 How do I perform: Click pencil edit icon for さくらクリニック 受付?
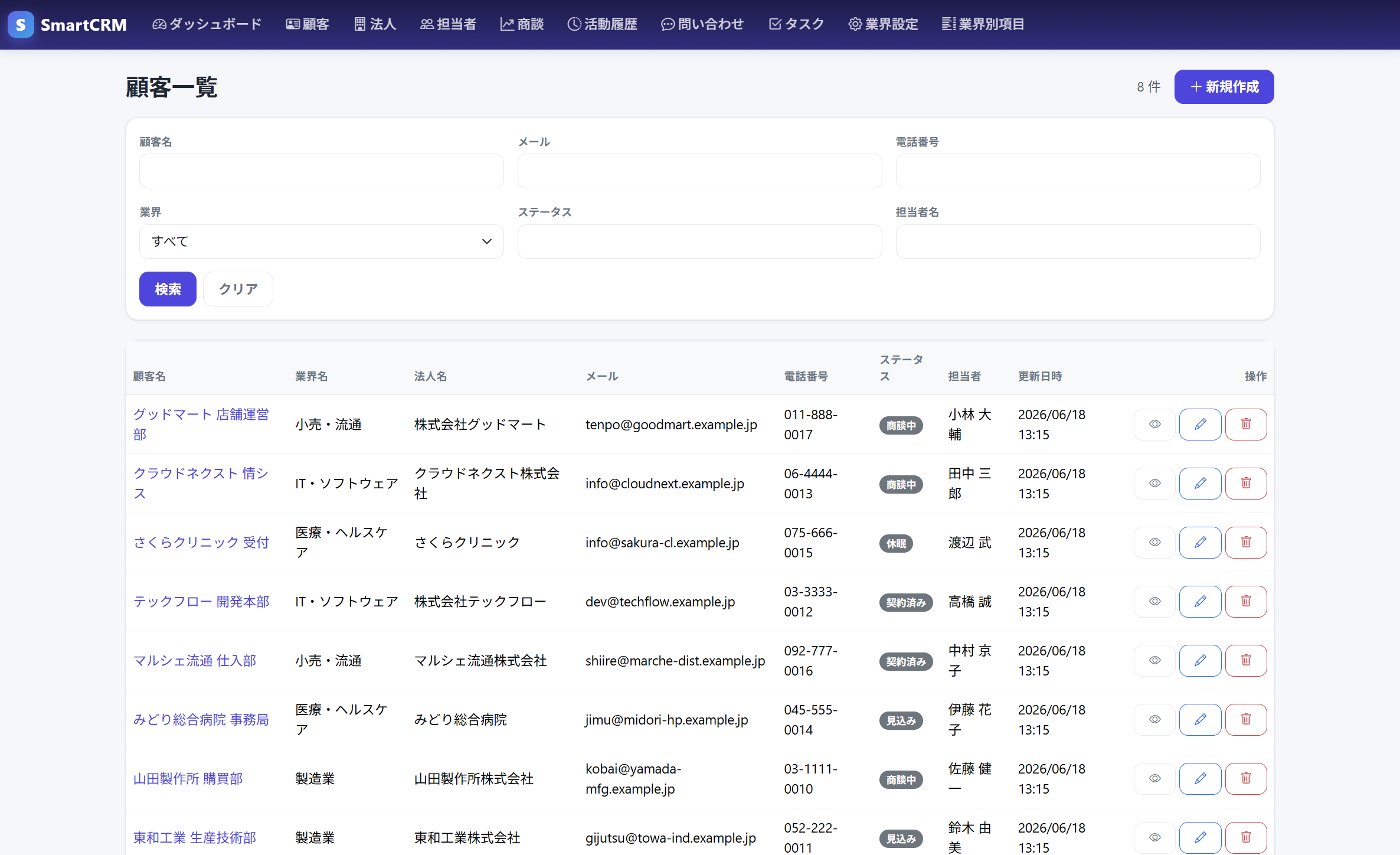pyautogui.click(x=1200, y=543)
